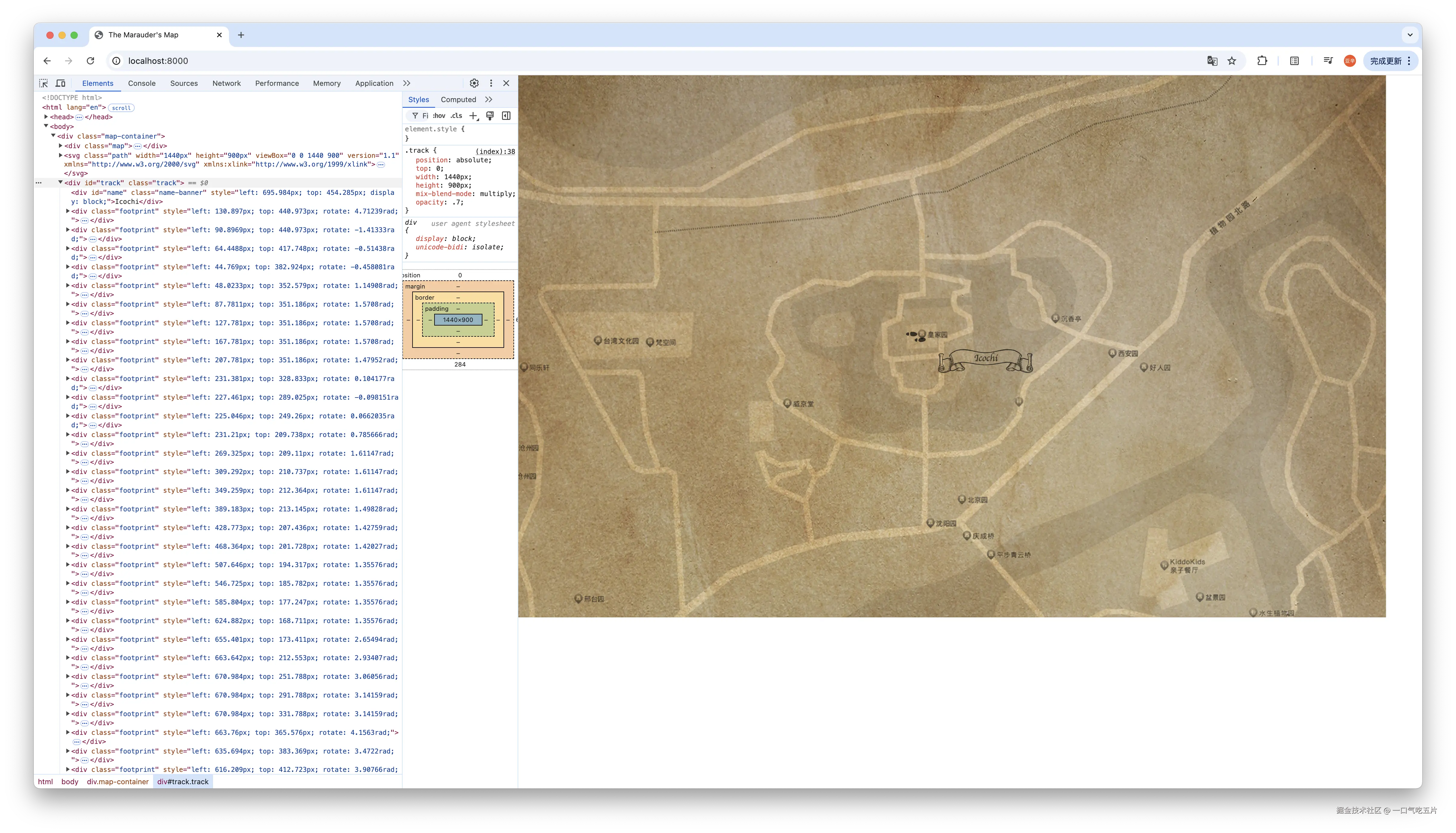This screenshot has width=1456, height=833.
Task: Bookmark this page with the star icon
Action: tap(1232, 61)
